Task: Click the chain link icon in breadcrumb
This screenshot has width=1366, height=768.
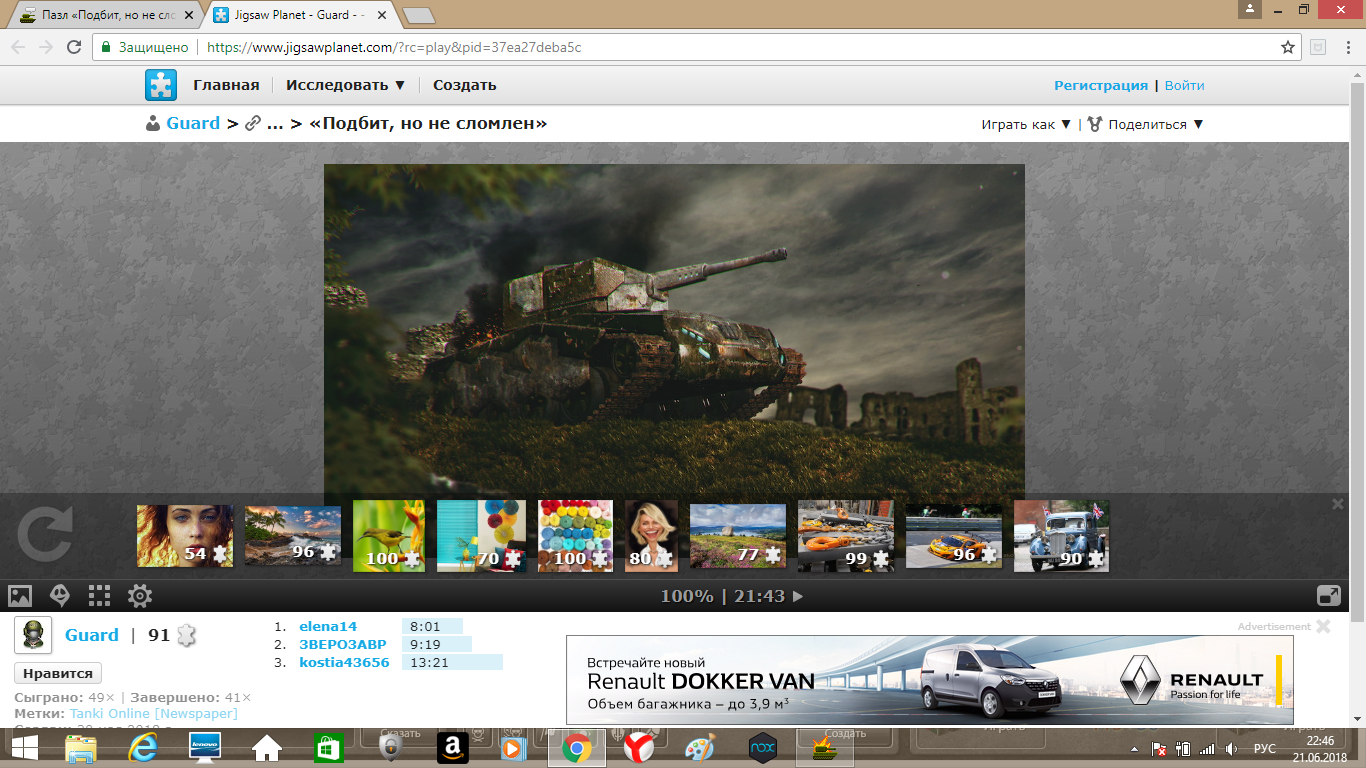Action: pyautogui.click(x=253, y=124)
